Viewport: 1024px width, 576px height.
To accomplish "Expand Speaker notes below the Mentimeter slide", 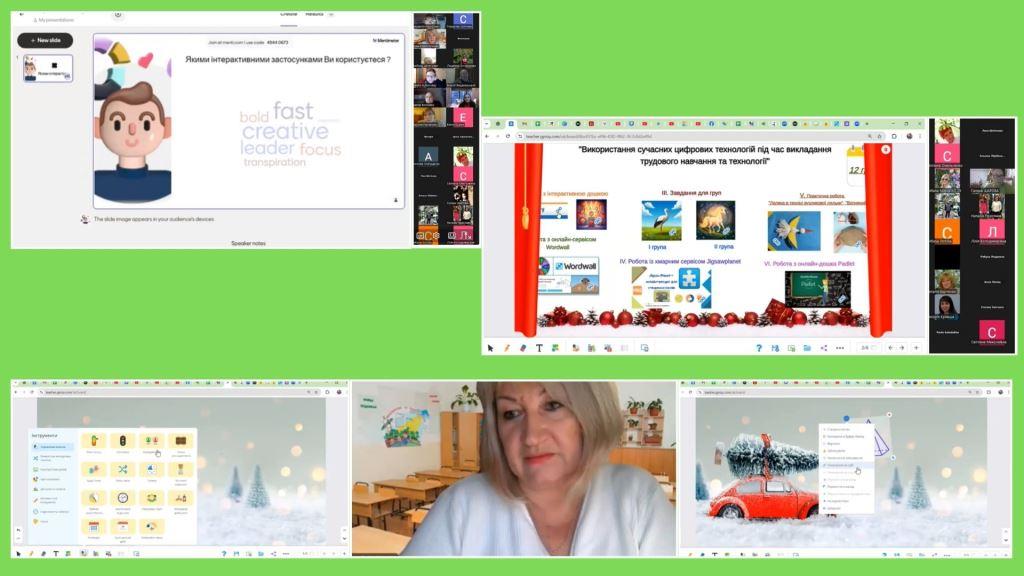I will (x=248, y=242).
